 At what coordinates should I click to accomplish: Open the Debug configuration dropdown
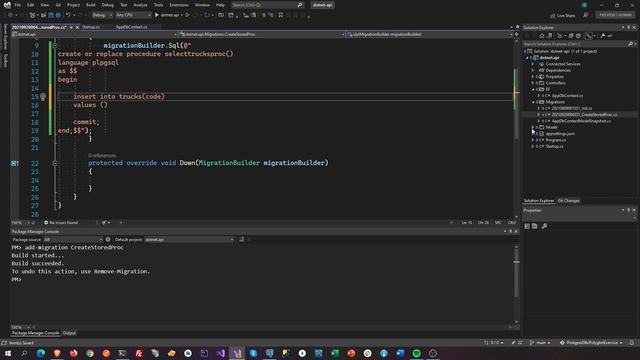coord(102,15)
